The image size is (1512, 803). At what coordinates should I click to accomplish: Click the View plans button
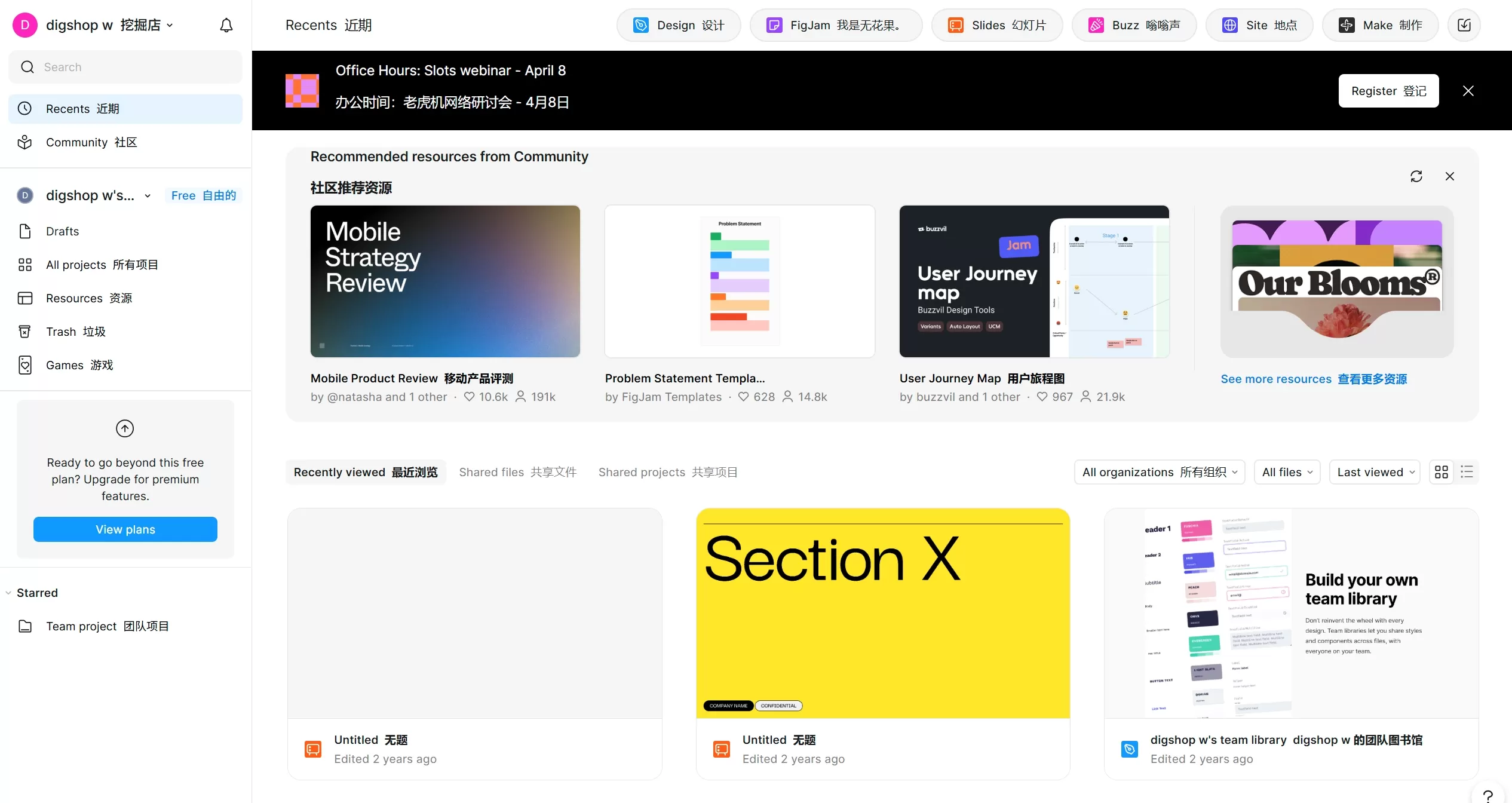coord(125,529)
